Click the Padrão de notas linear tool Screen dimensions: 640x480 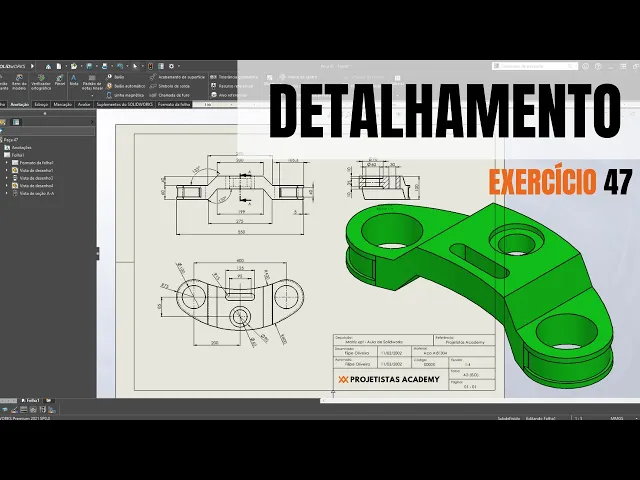(x=92, y=82)
